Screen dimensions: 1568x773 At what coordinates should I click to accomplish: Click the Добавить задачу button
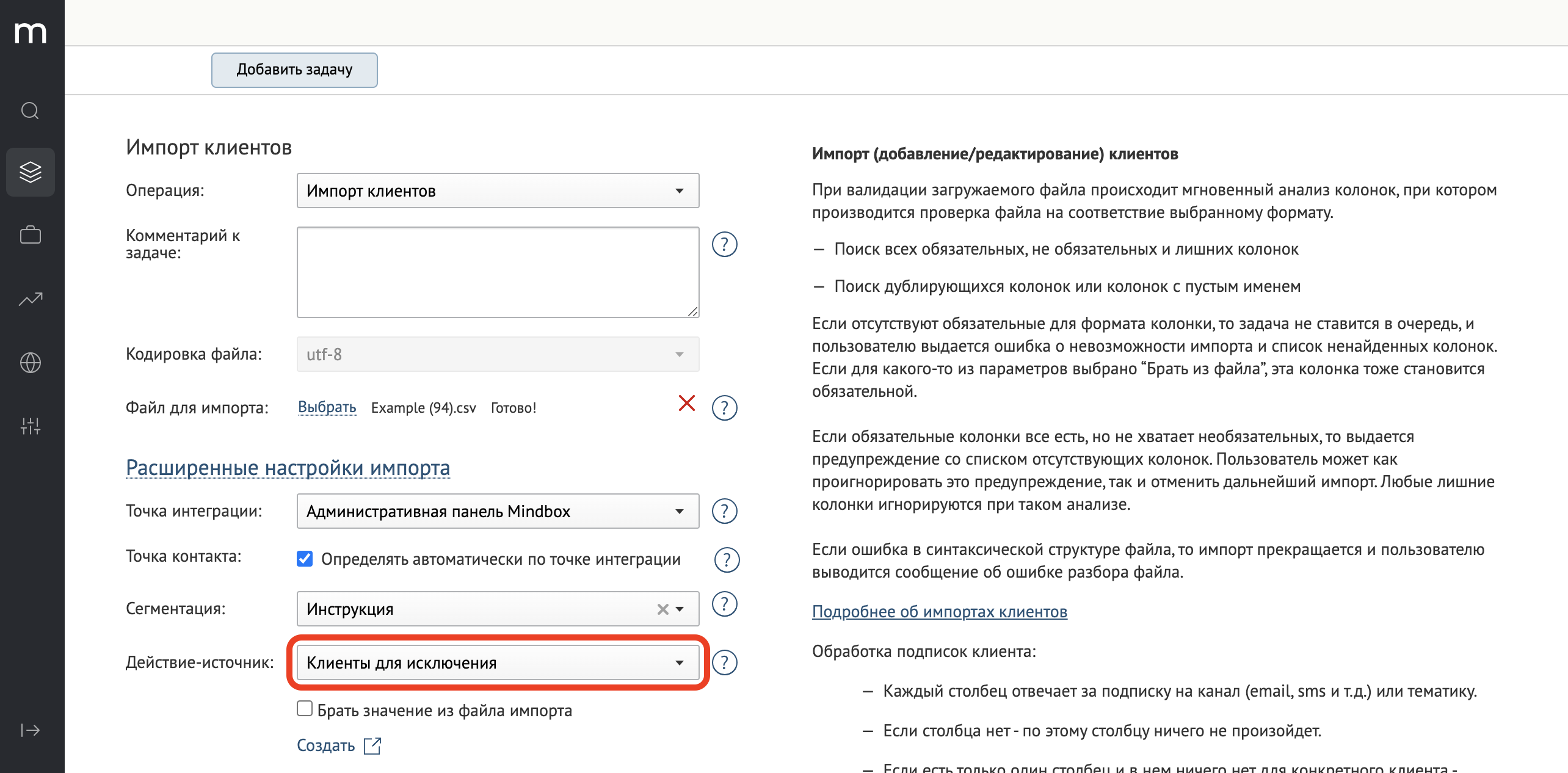pyautogui.click(x=294, y=70)
